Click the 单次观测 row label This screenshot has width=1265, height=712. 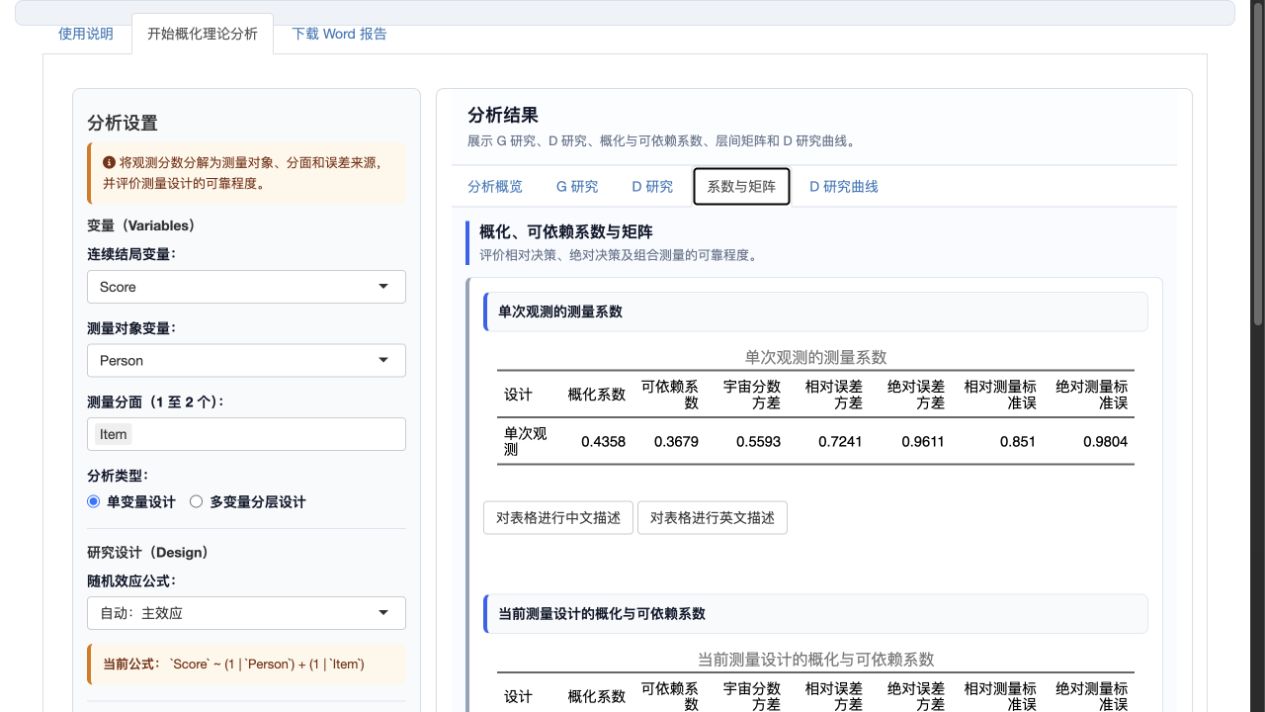pos(525,441)
